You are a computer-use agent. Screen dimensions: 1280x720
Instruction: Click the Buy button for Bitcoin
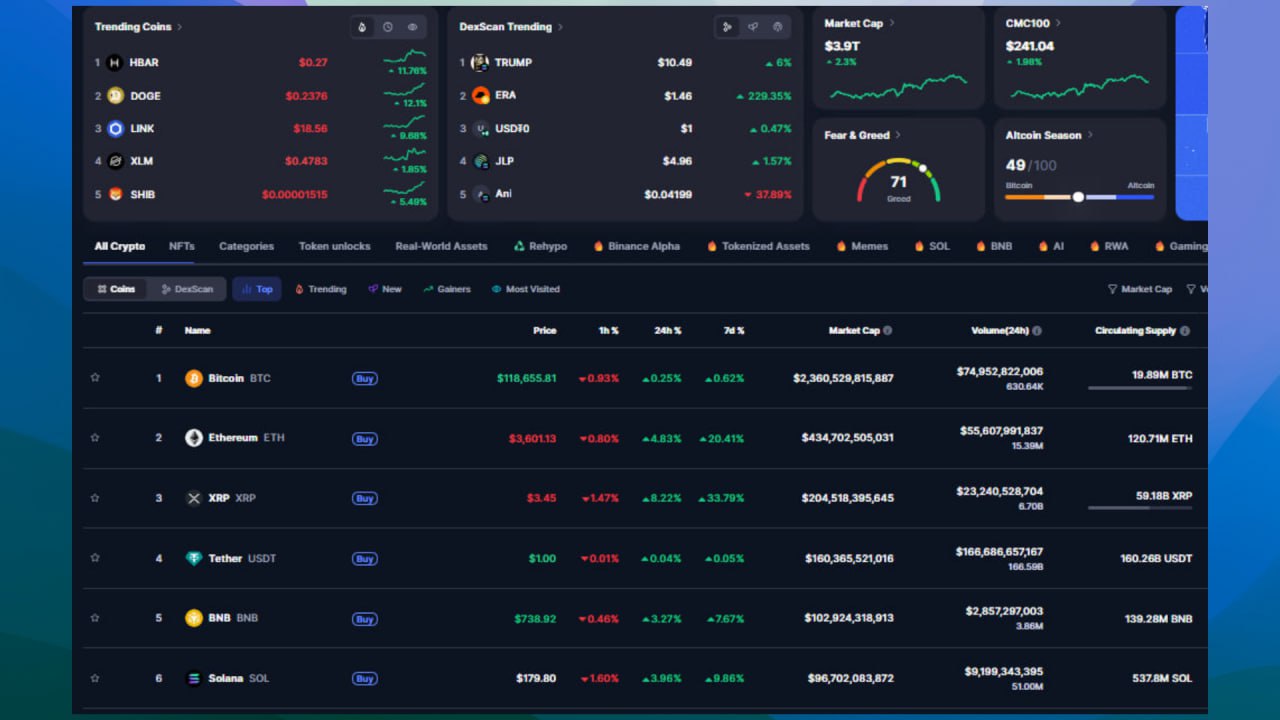click(x=365, y=379)
